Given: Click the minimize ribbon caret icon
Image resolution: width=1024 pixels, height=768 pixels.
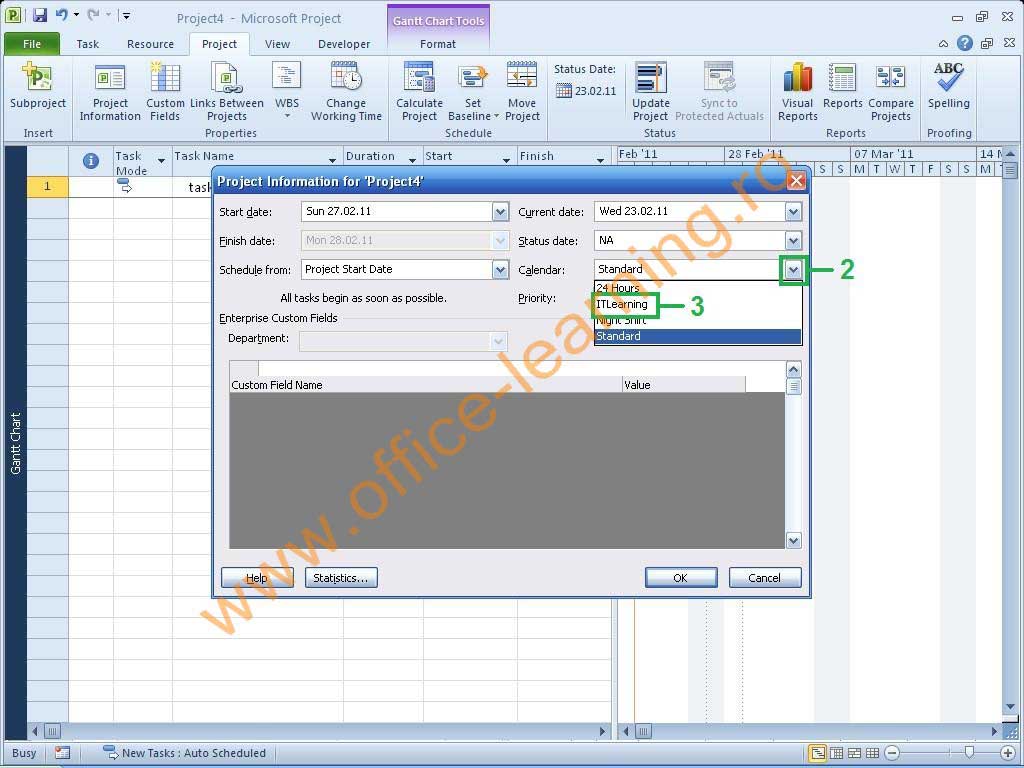Looking at the screenshot, I should tap(943, 44).
